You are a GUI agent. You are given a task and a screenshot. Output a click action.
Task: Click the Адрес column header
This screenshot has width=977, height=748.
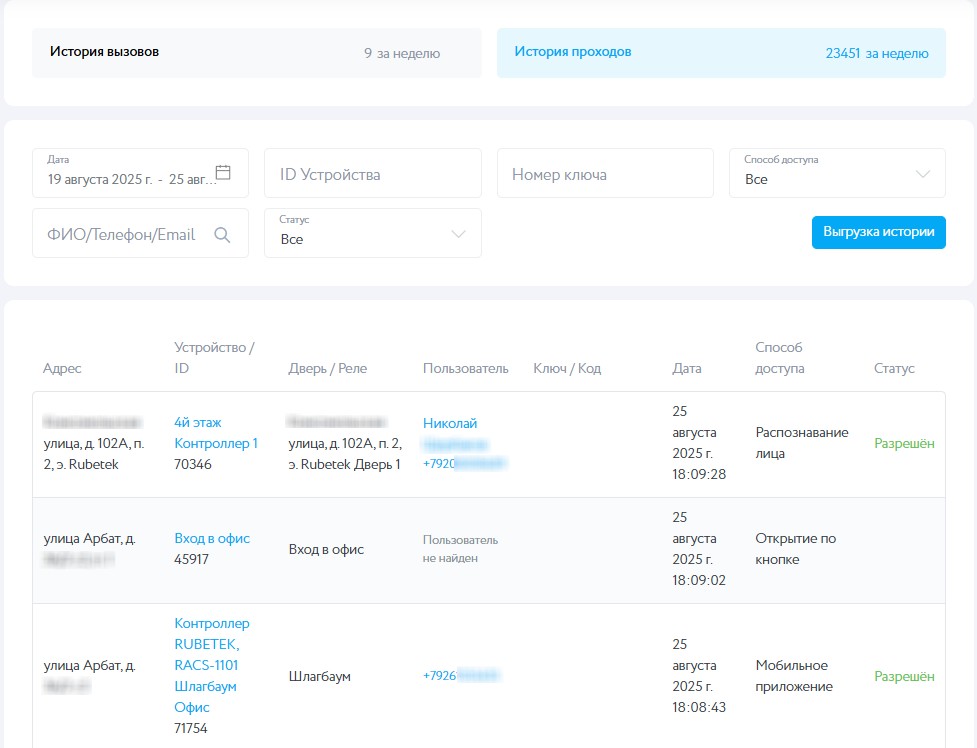coord(62,368)
